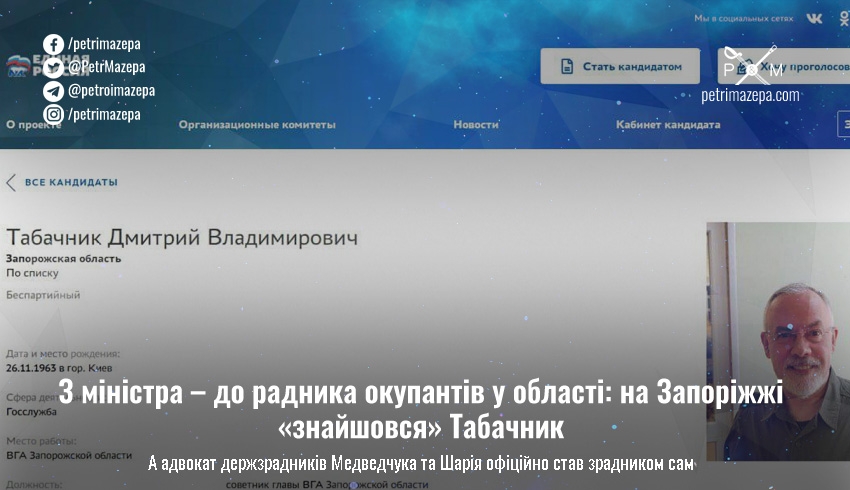Go to the Новости section
Screen dimensions: 850x490
coord(476,125)
